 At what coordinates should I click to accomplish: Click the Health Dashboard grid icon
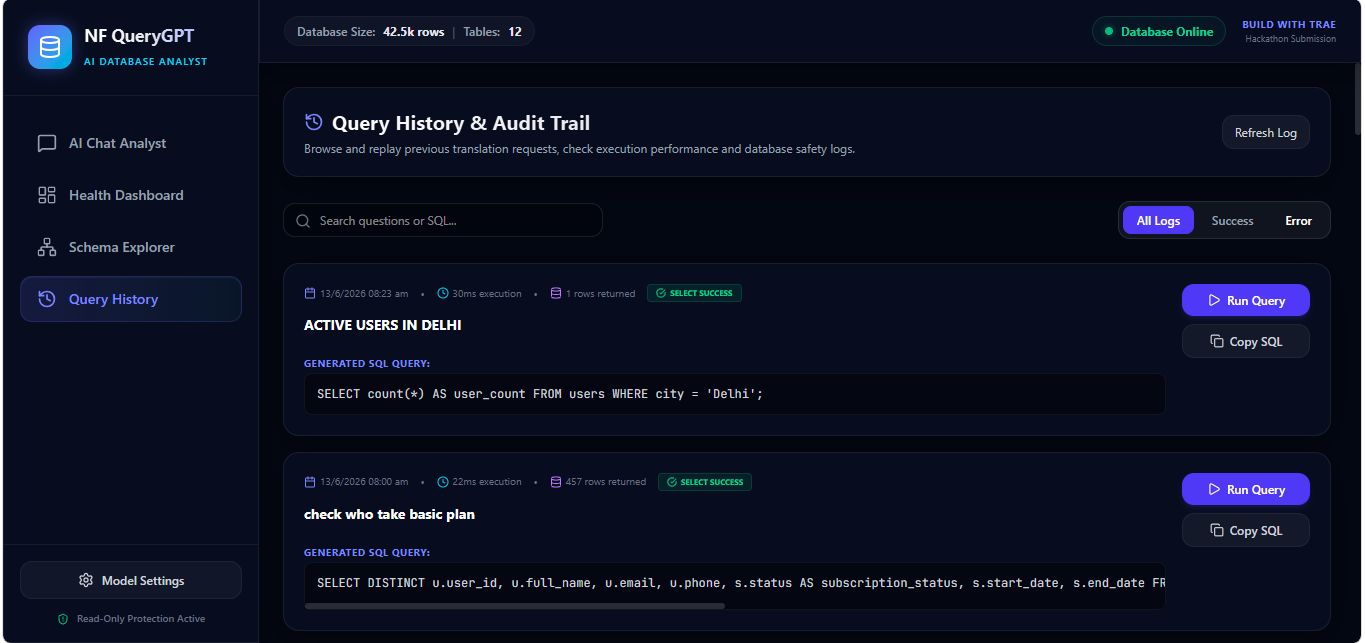pyautogui.click(x=47, y=195)
